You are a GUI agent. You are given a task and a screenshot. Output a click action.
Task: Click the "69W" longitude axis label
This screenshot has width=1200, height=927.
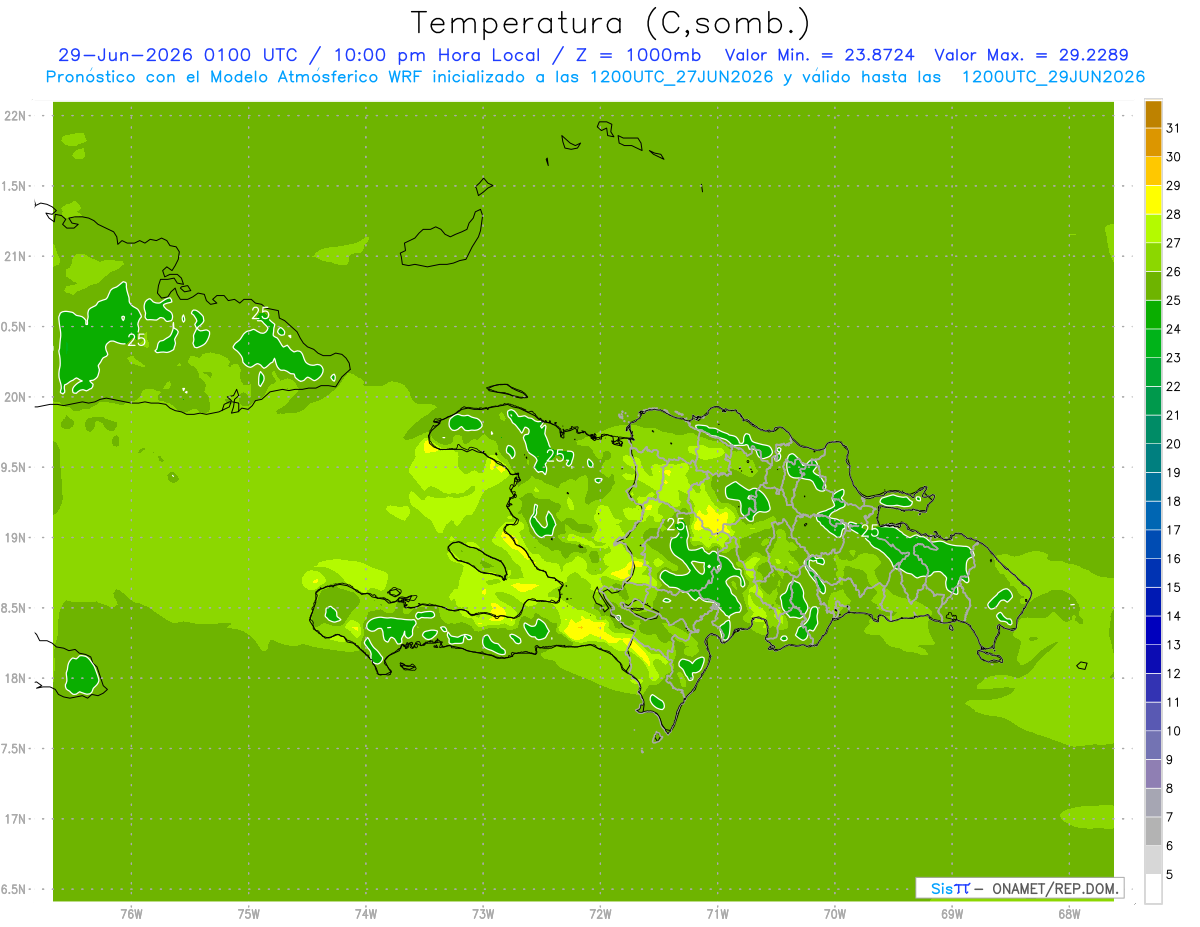[952, 914]
